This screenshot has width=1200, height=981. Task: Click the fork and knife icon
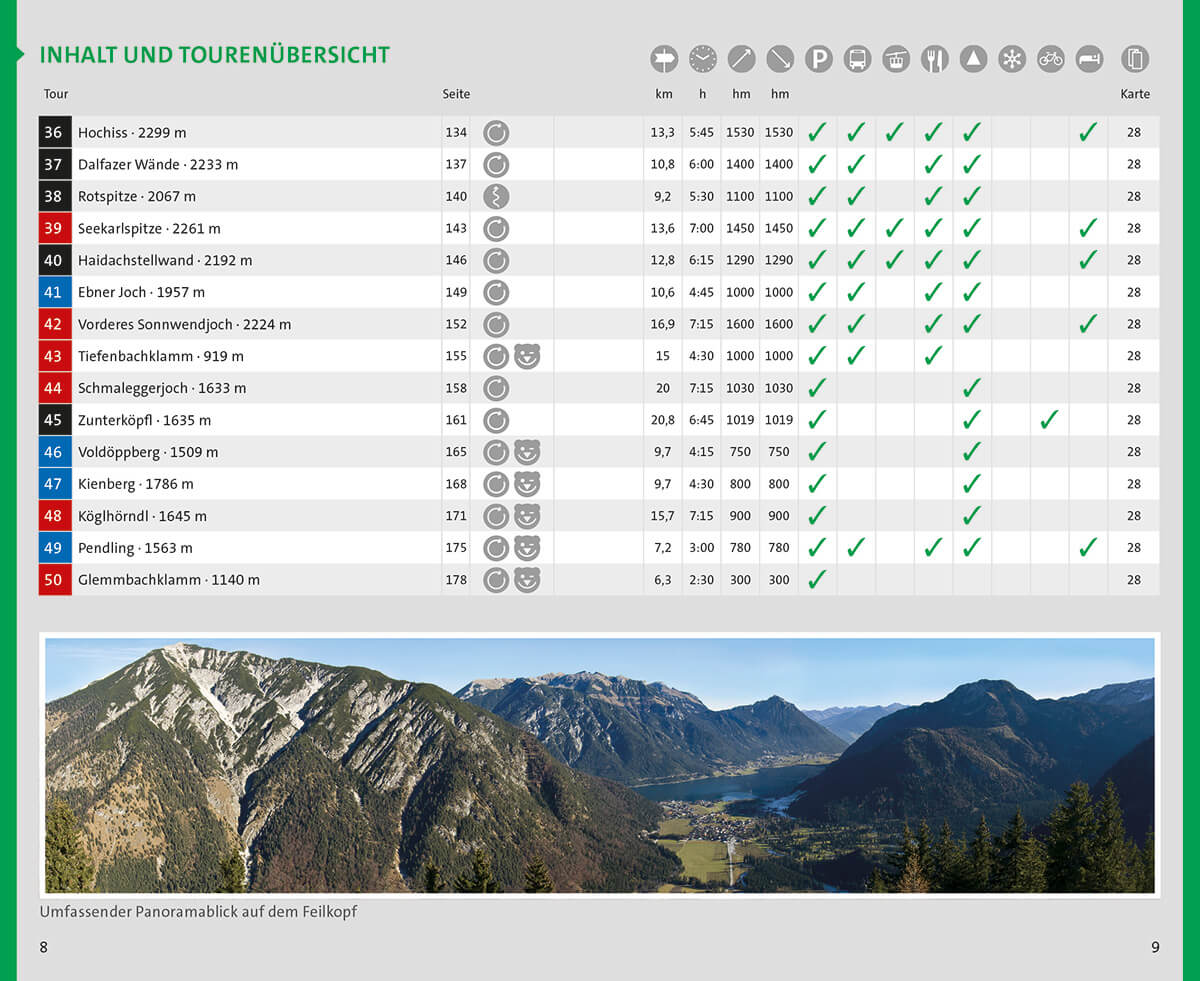(x=935, y=59)
